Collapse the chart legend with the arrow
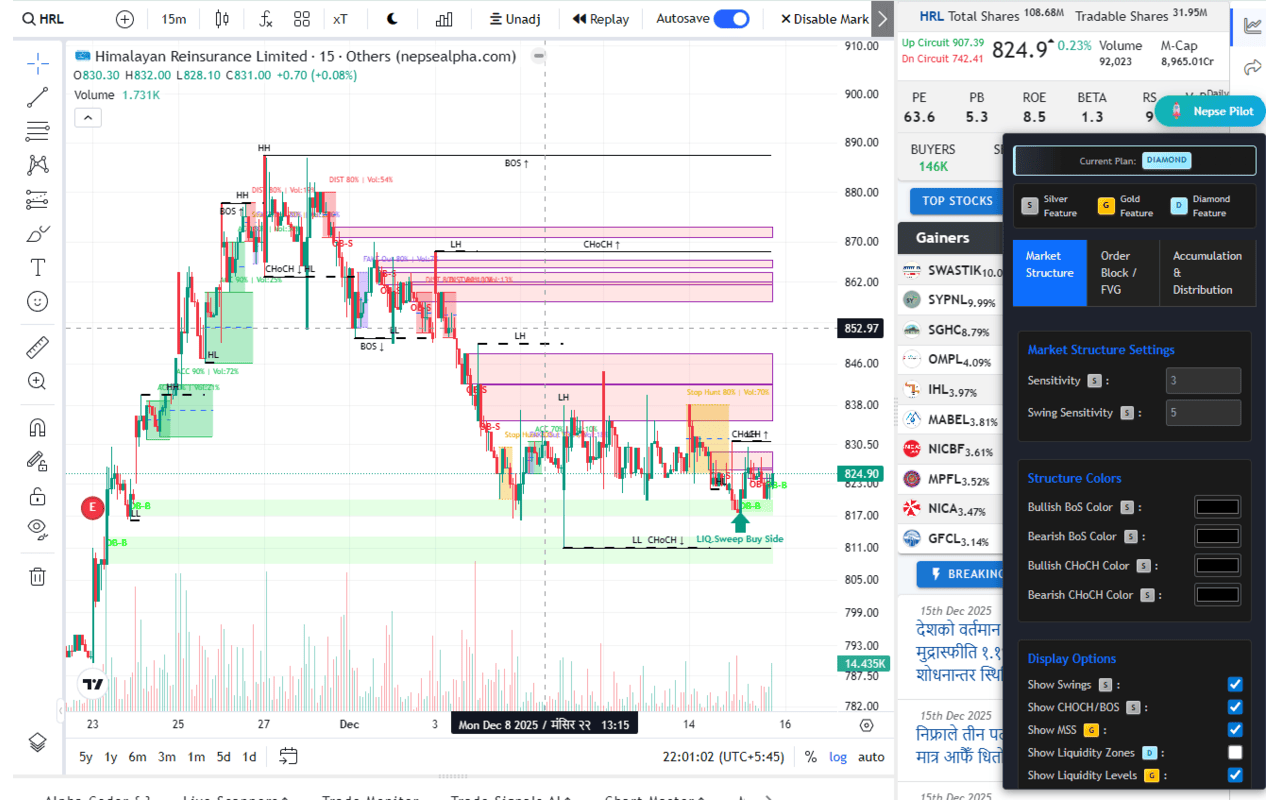 click(88, 117)
